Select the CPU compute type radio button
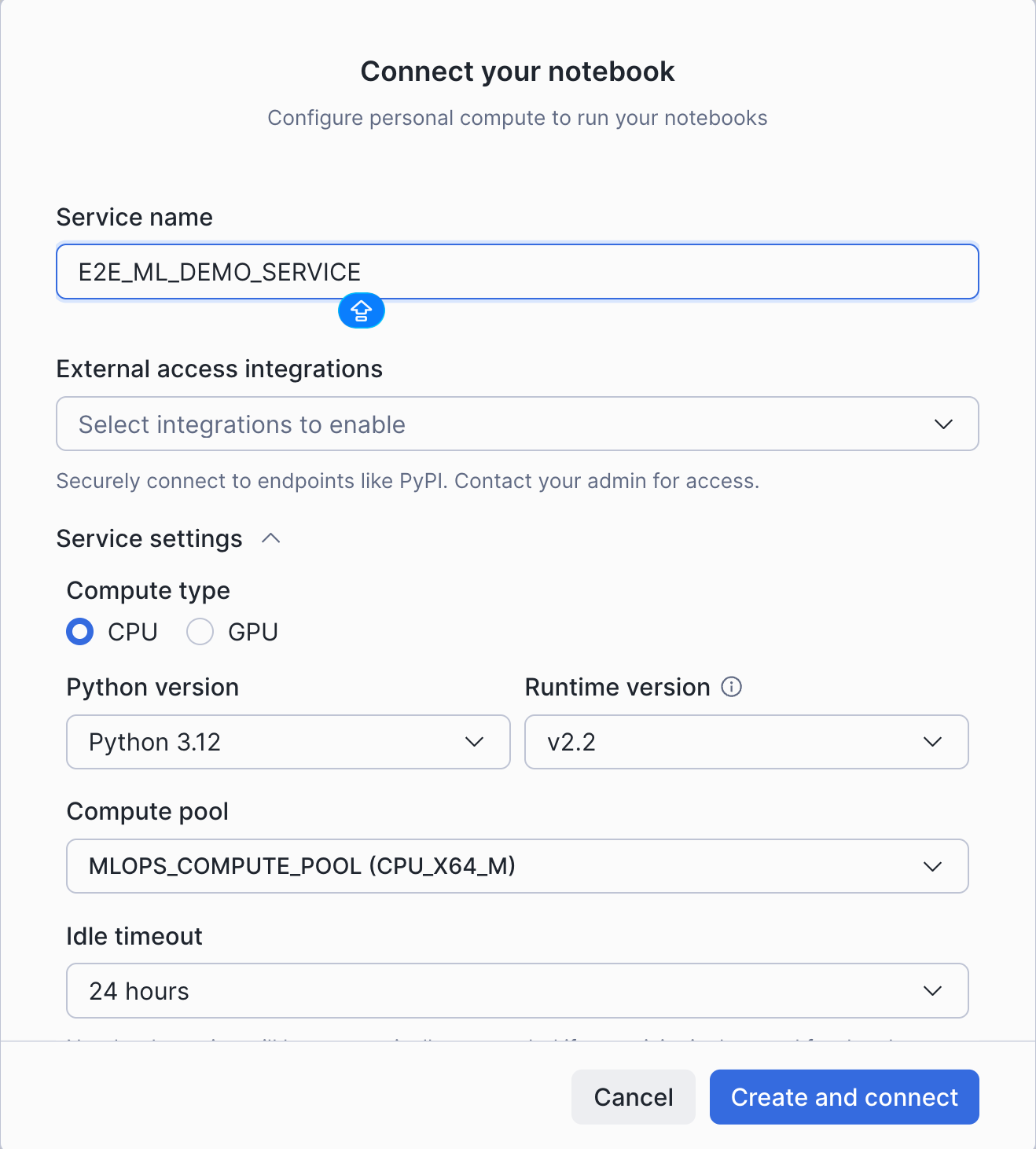Image resolution: width=1036 pixels, height=1149 pixels. pos(80,632)
